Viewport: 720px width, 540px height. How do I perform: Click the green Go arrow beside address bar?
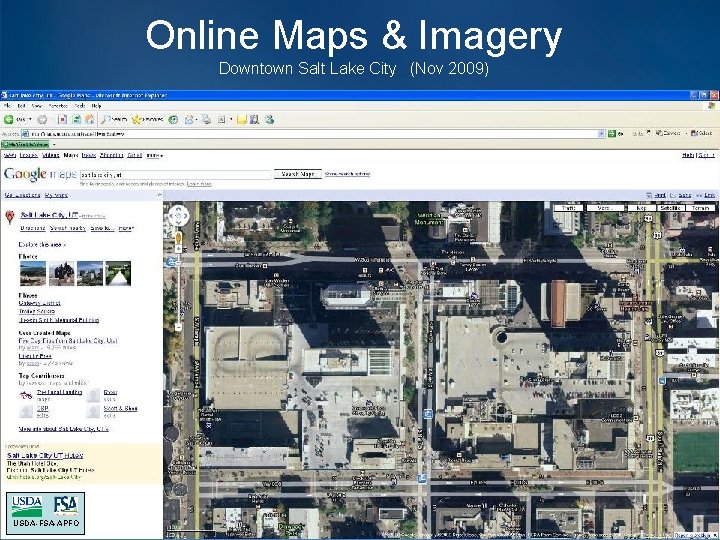tap(612, 134)
